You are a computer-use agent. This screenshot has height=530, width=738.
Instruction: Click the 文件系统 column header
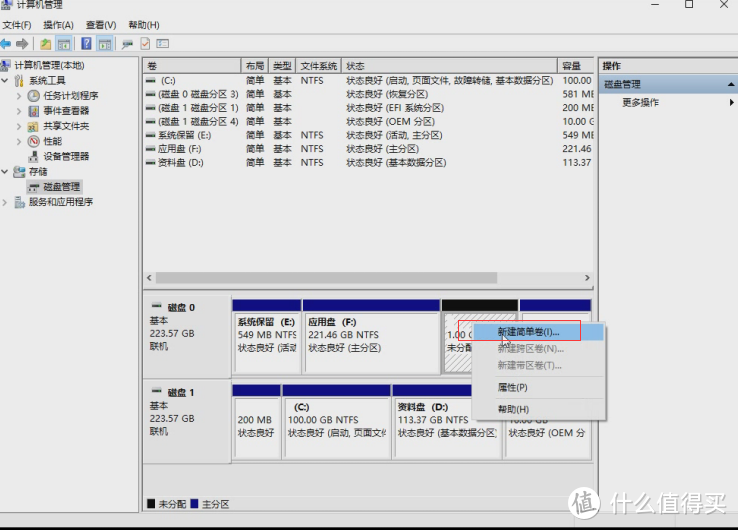point(318,65)
